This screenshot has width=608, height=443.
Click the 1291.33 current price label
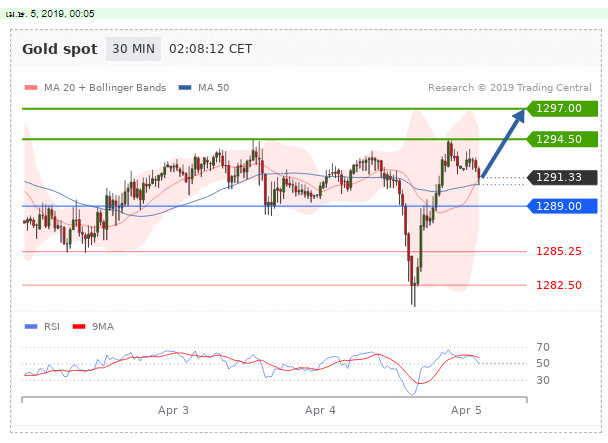[x=562, y=177]
